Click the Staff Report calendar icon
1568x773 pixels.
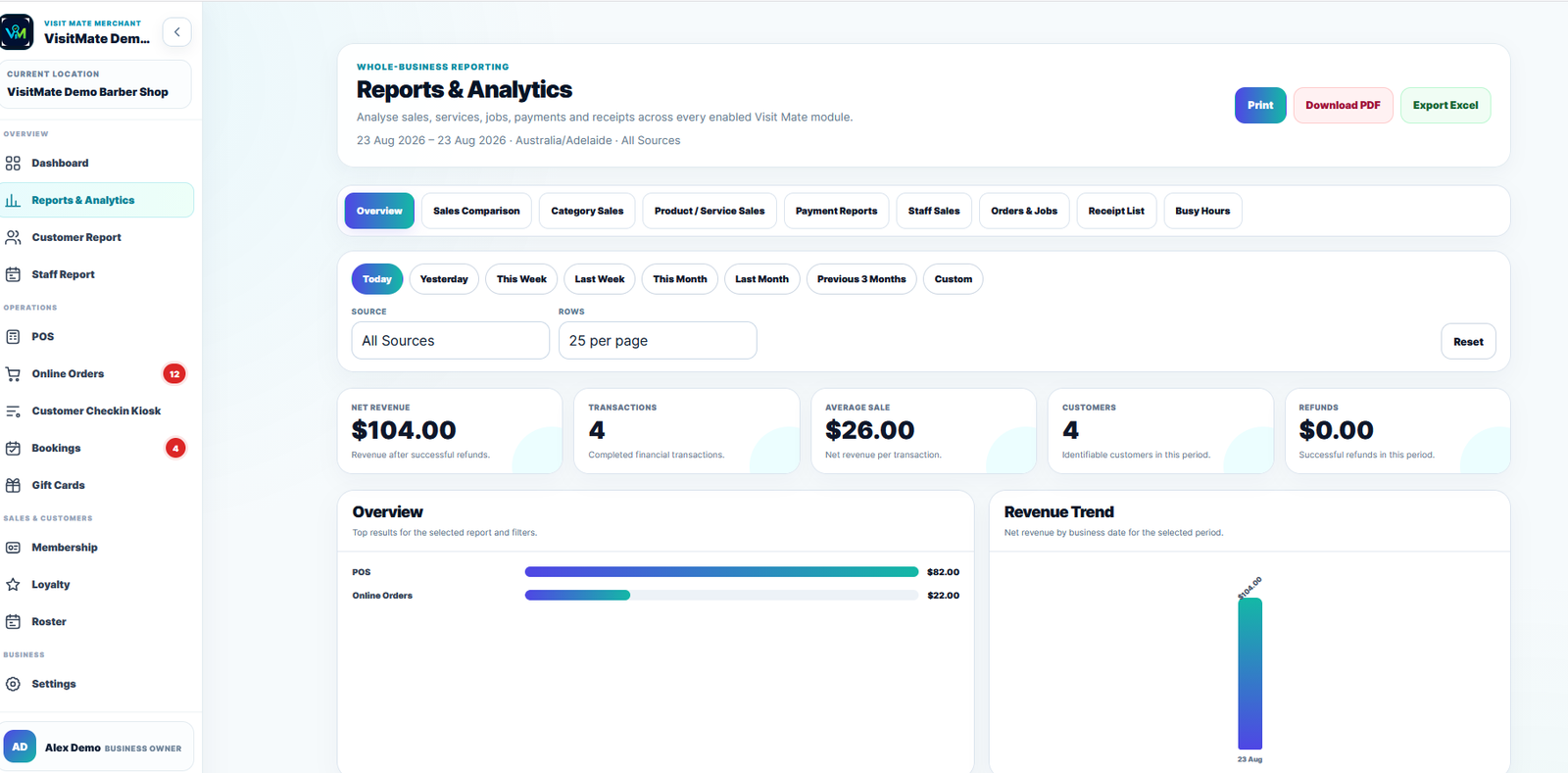coord(13,274)
